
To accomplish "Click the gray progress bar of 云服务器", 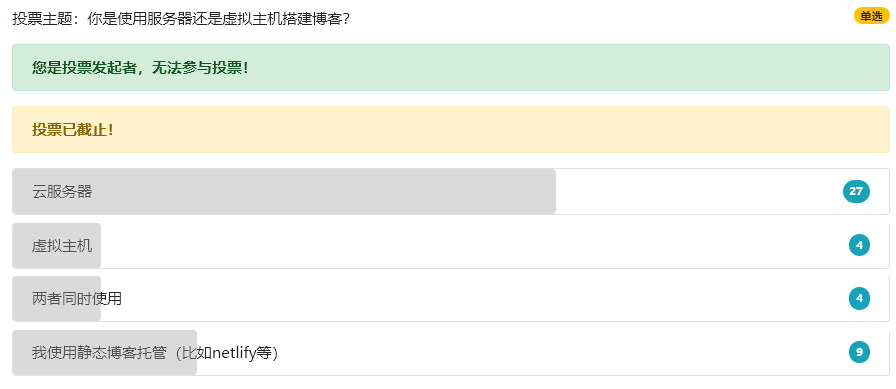I will (284, 191).
